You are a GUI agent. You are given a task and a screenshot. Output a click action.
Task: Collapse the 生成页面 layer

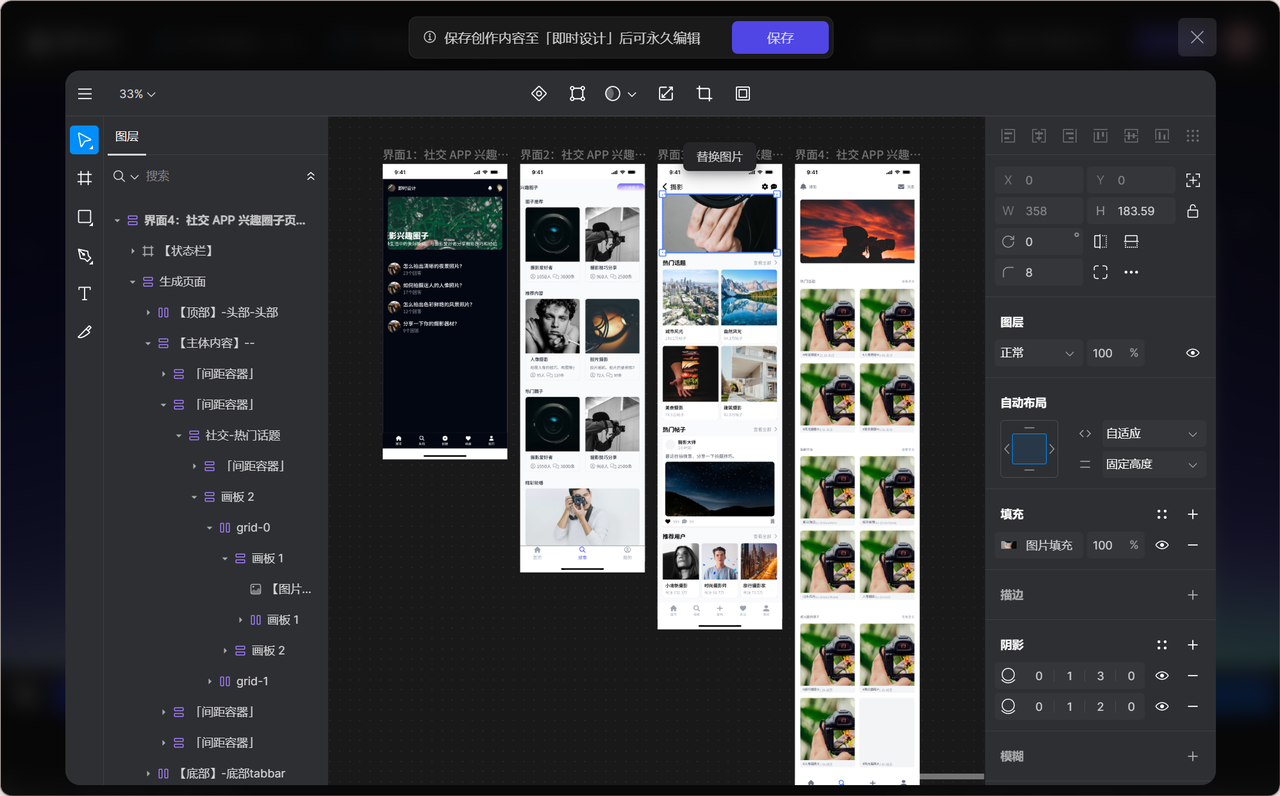[x=133, y=282]
